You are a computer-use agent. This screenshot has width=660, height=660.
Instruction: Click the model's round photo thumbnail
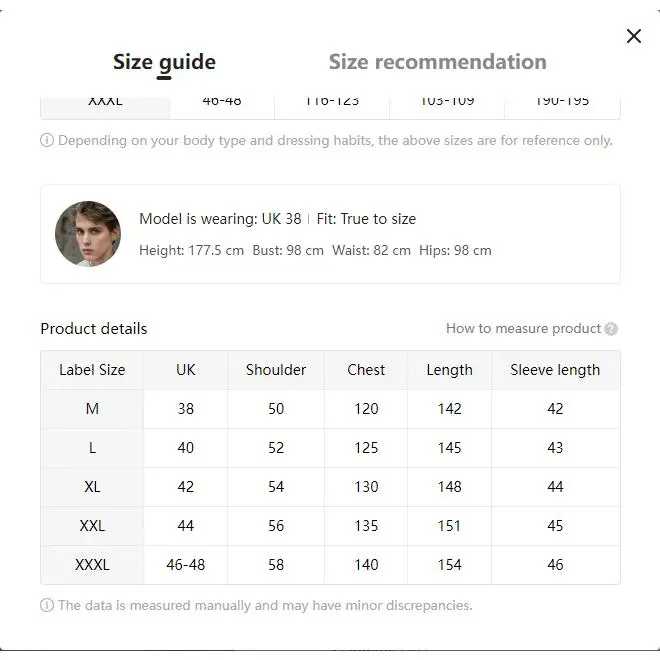88,234
